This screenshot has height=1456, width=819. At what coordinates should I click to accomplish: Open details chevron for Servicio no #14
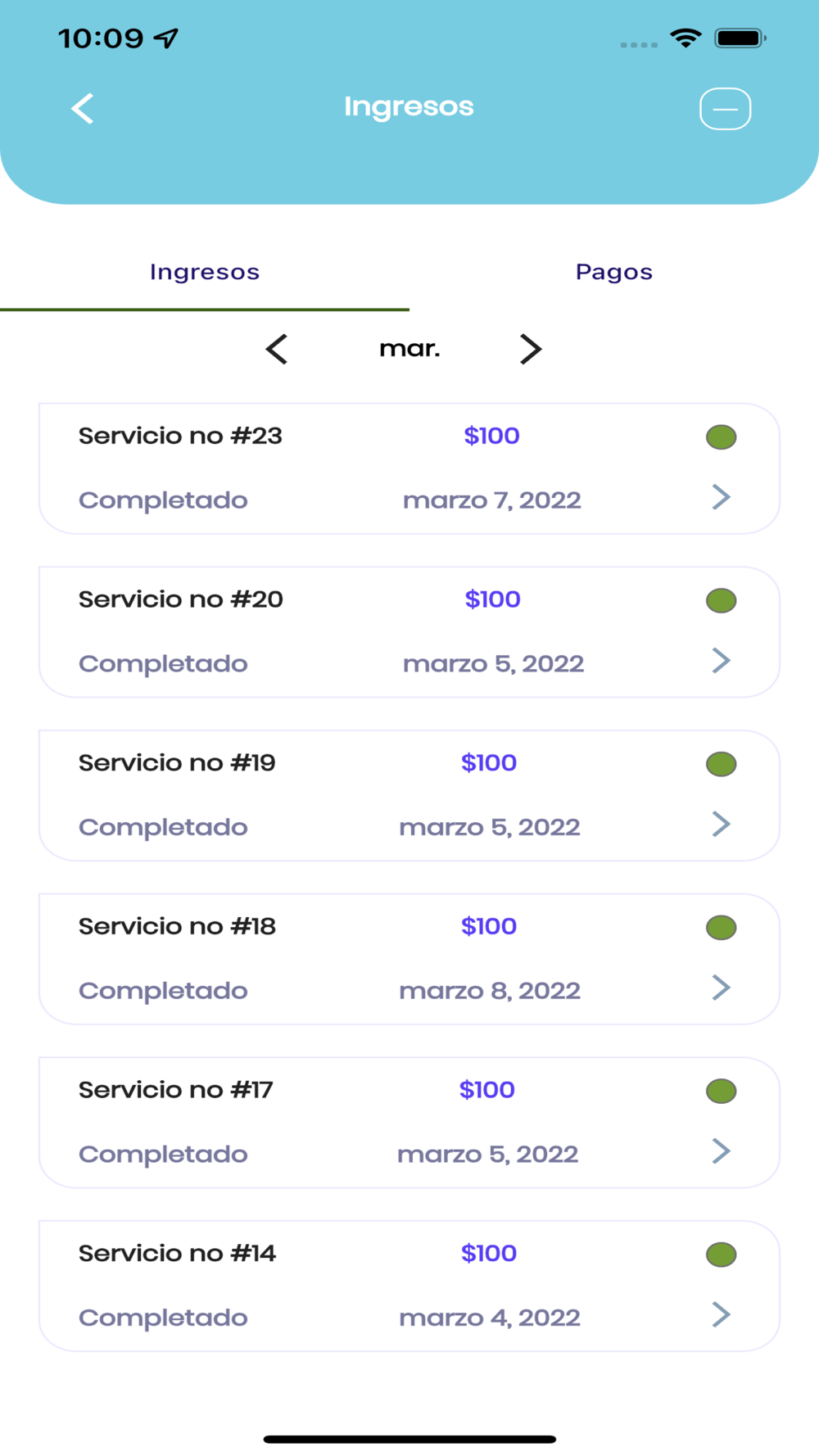(x=722, y=1314)
